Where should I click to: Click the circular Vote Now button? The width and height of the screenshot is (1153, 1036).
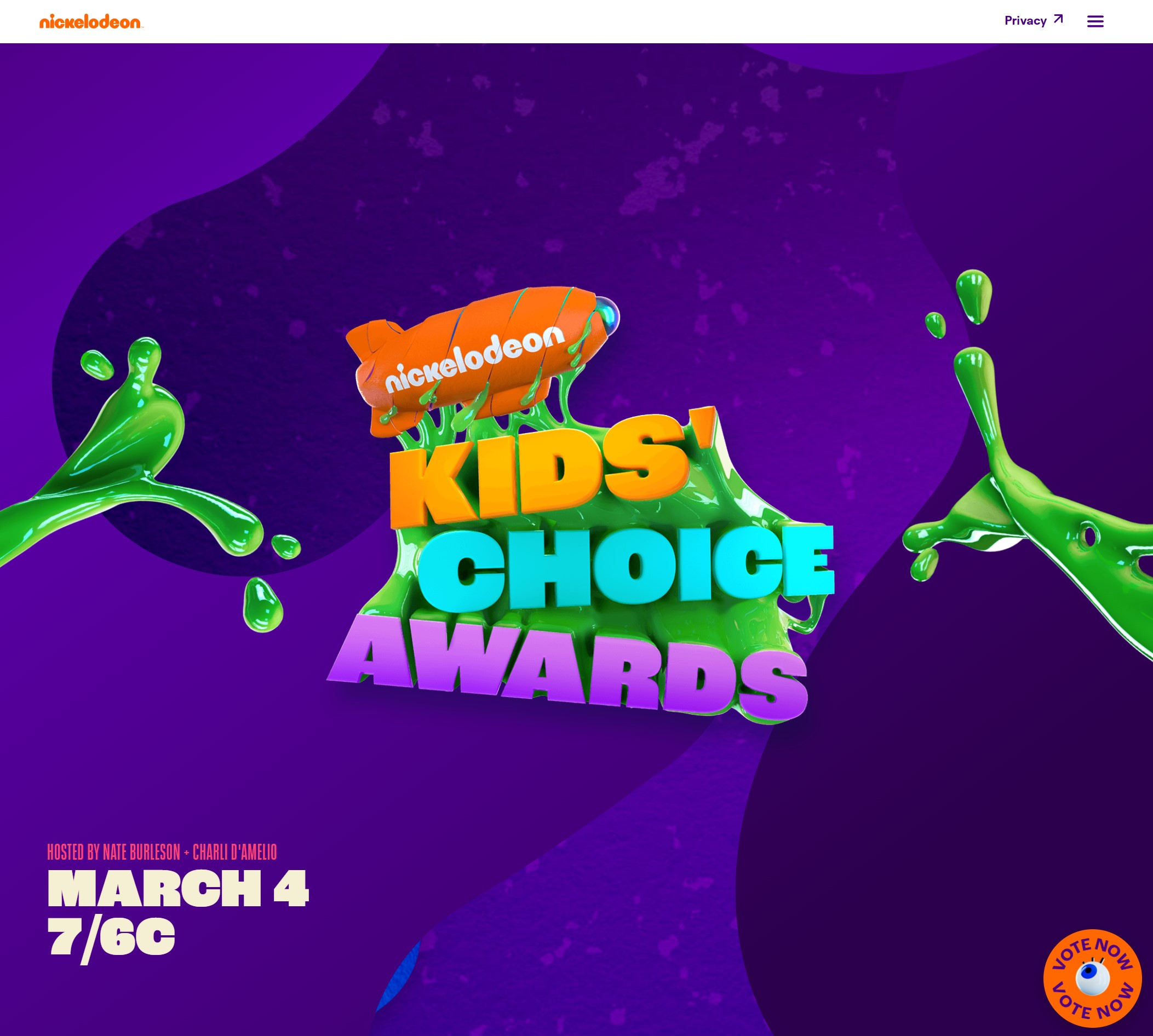1092,978
